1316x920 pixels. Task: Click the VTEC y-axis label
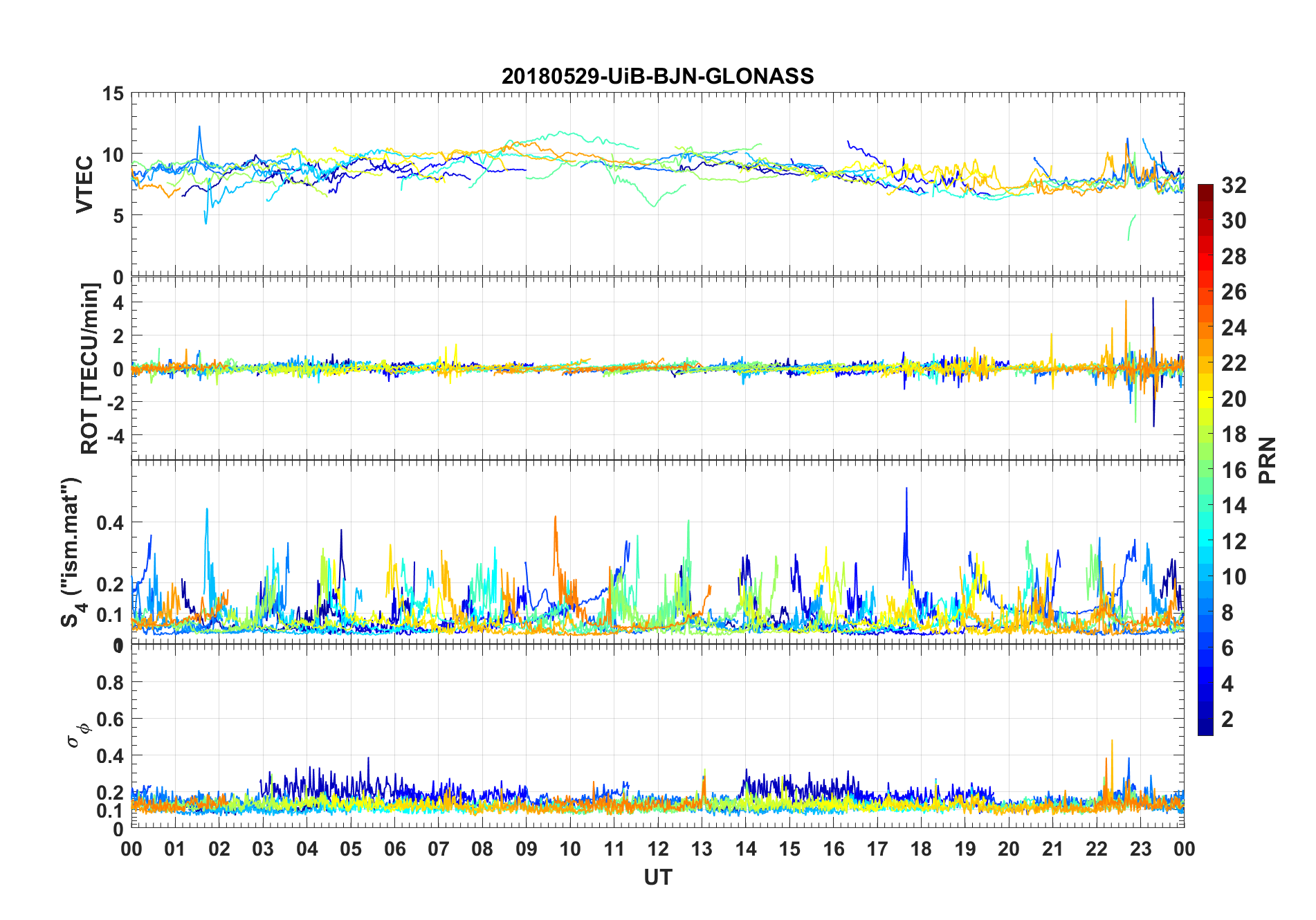click(84, 185)
